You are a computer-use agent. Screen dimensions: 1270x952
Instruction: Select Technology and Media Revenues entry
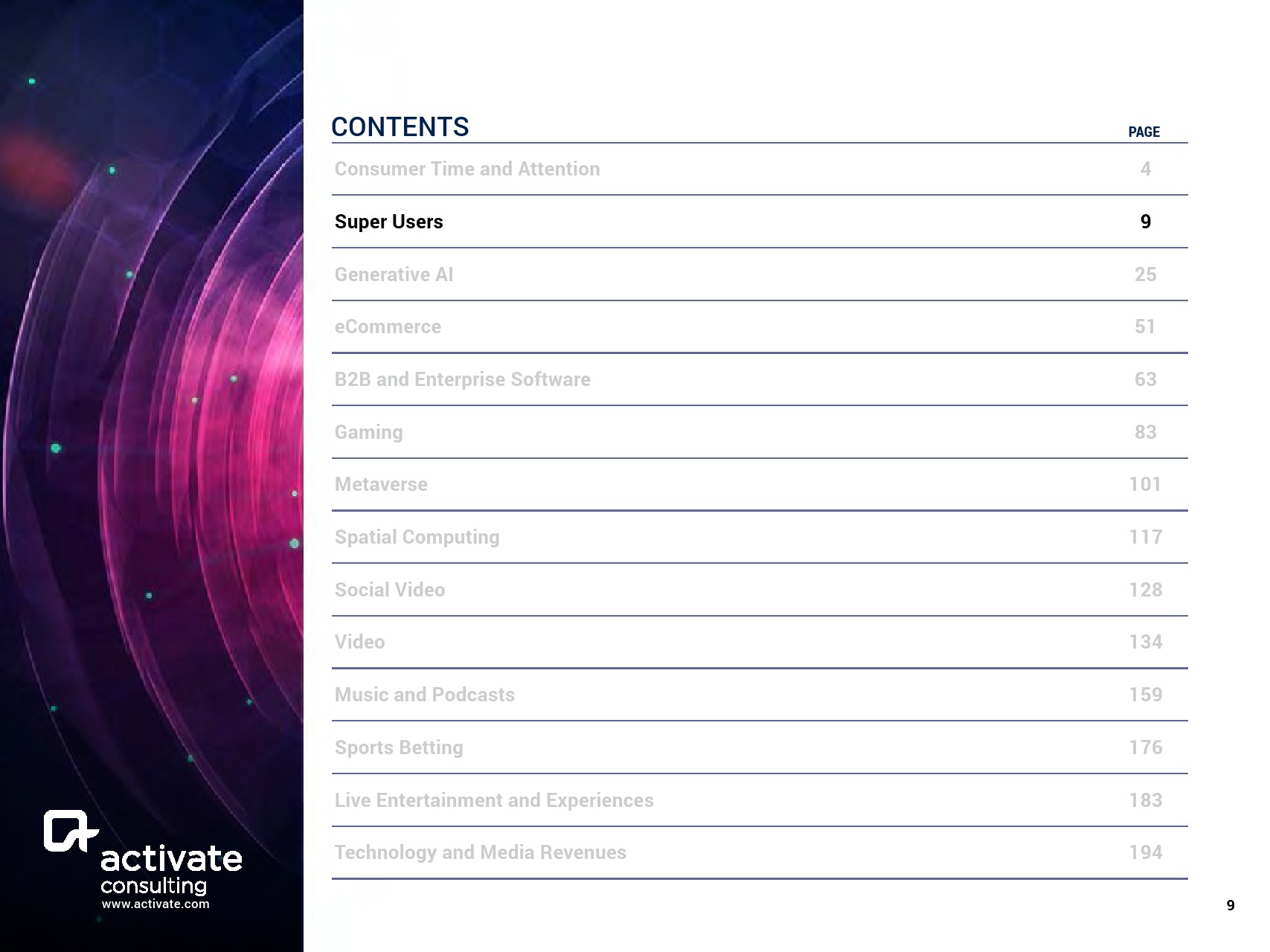click(480, 852)
